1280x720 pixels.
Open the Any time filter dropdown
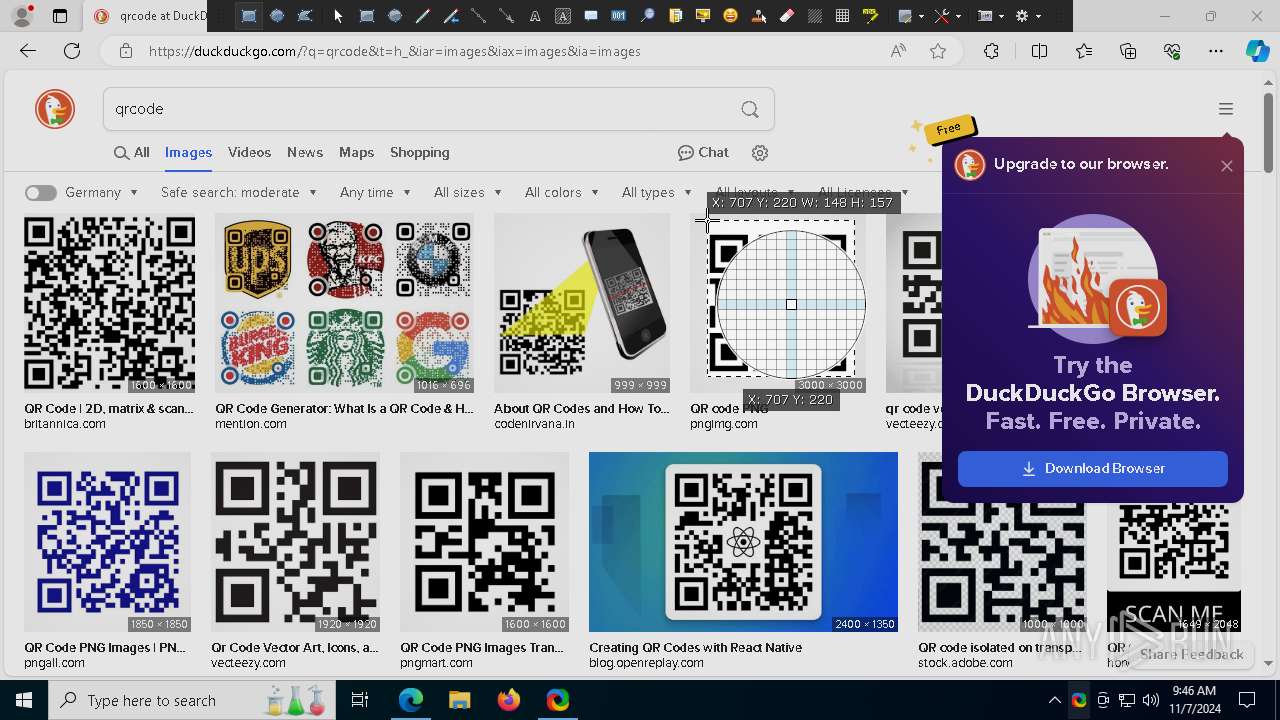coord(375,192)
